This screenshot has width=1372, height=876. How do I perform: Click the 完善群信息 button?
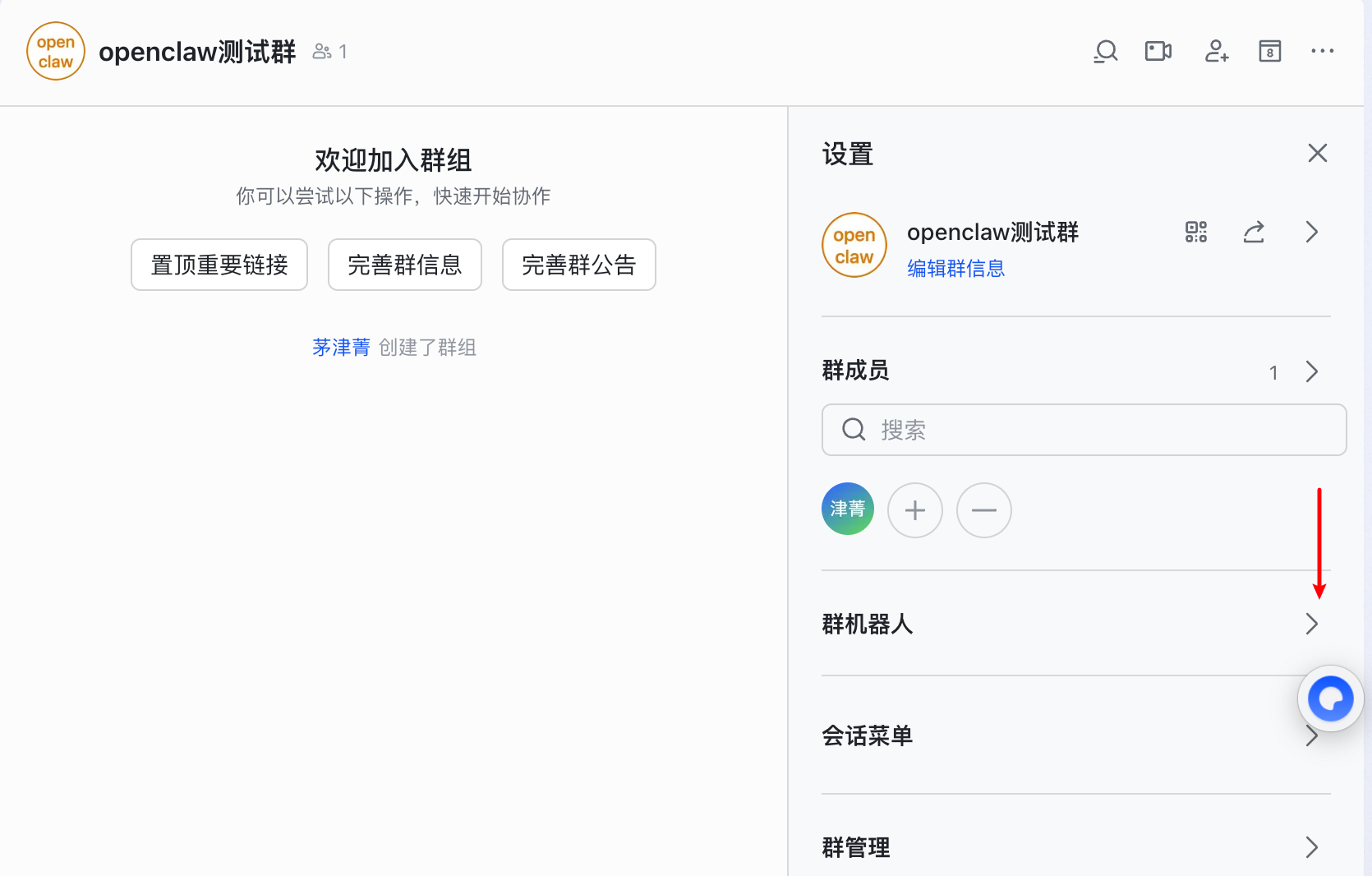click(405, 265)
